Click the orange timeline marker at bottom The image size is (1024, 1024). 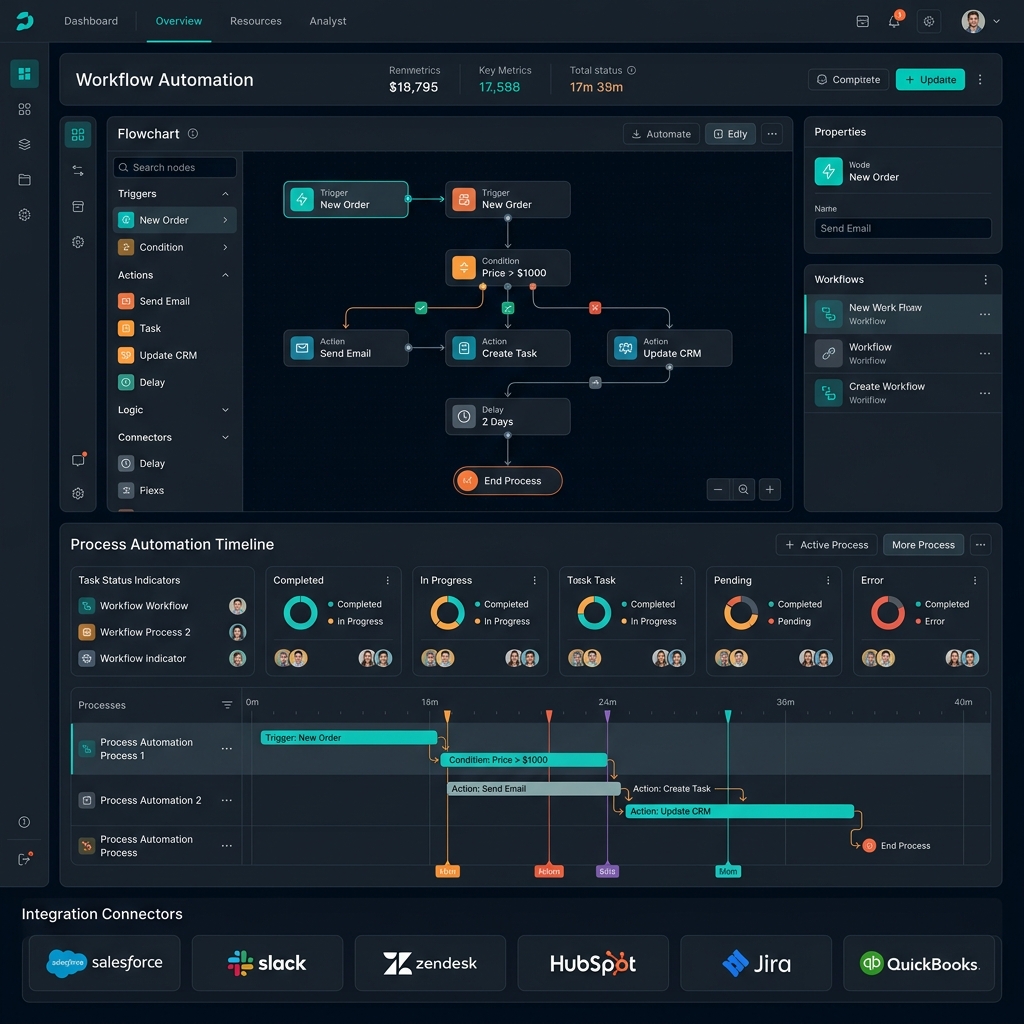point(447,871)
